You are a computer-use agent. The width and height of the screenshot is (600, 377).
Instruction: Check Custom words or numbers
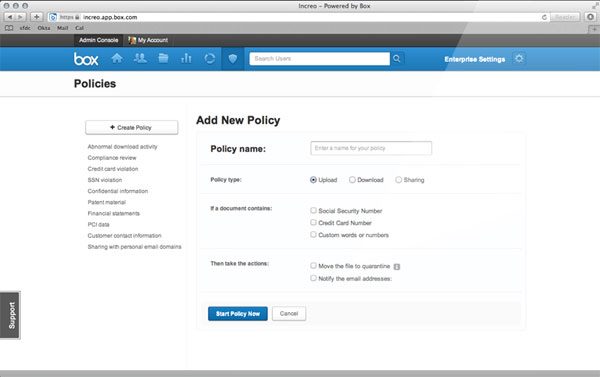tap(313, 235)
